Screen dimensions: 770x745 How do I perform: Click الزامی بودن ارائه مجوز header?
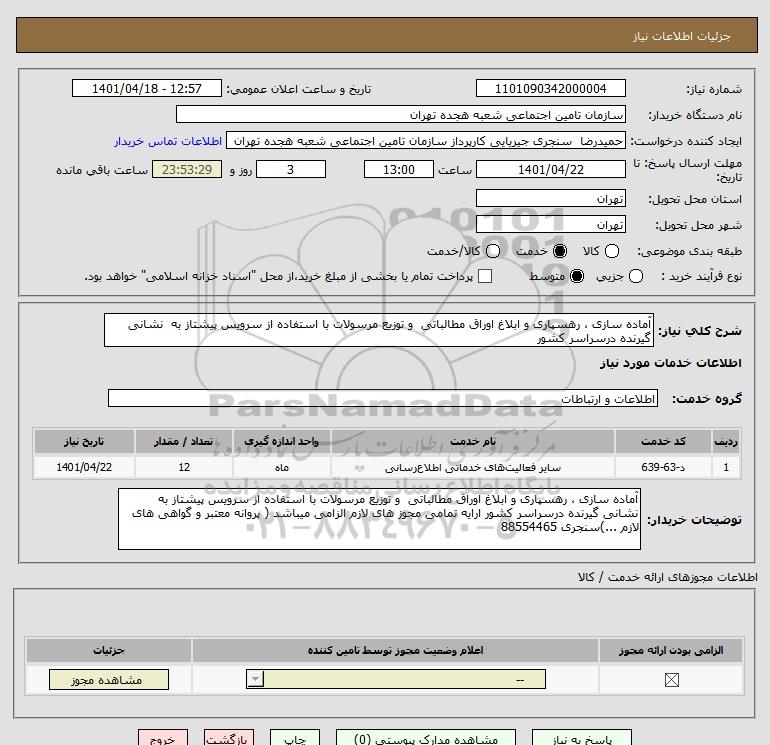[671, 650]
